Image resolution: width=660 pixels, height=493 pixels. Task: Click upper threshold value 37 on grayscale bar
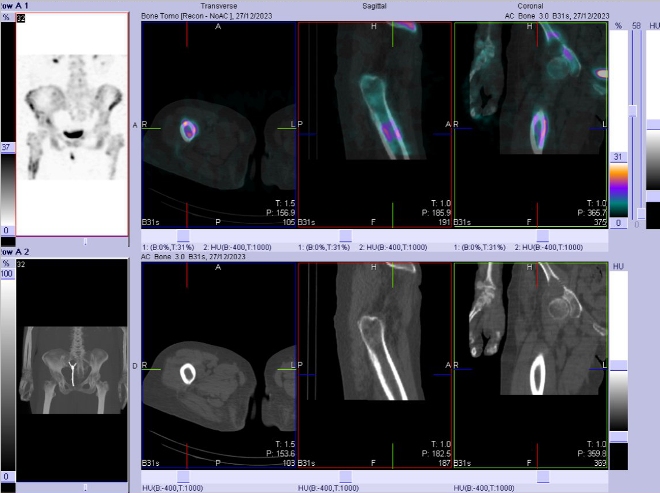click(6, 147)
